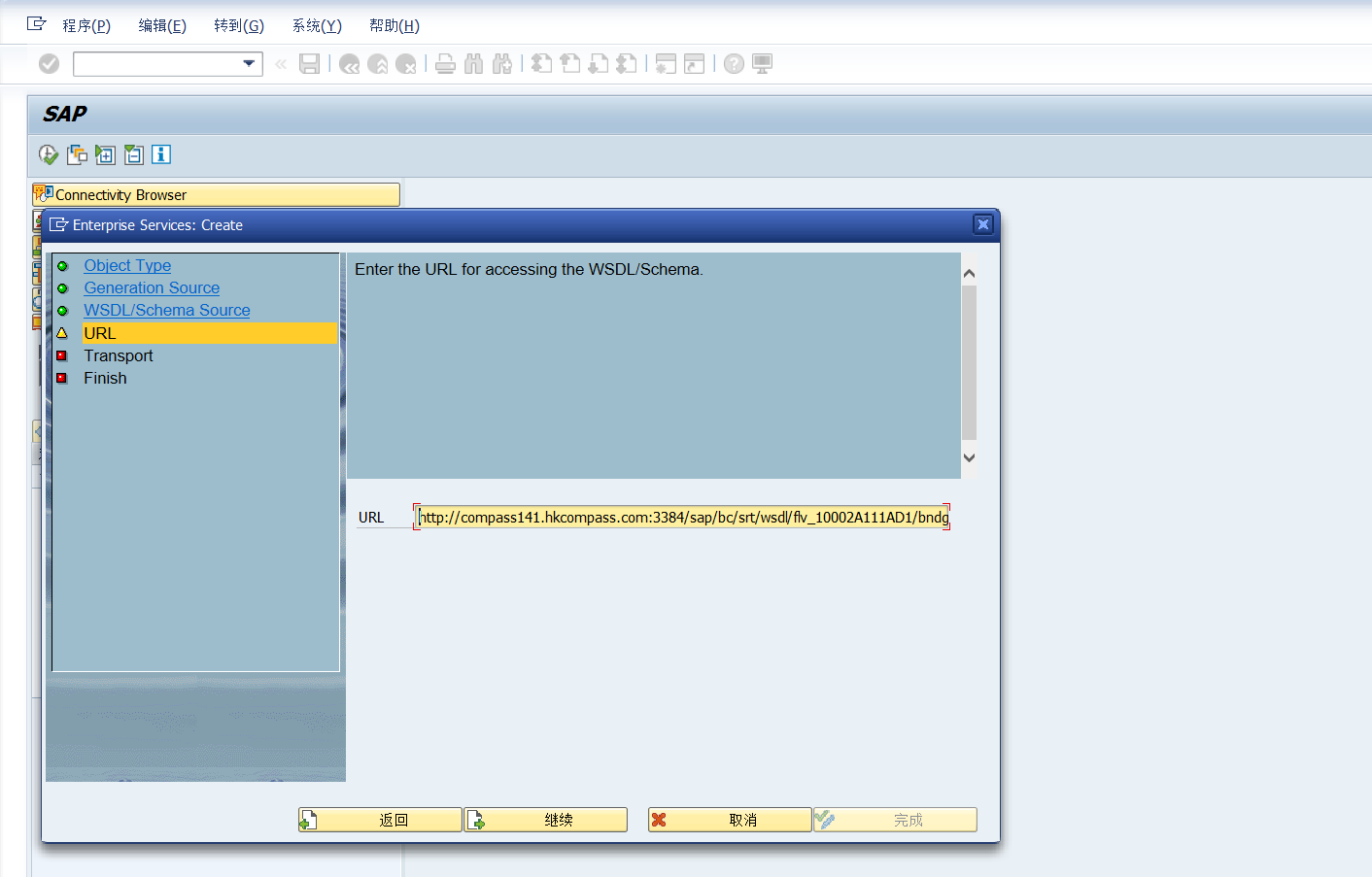Viewport: 1372px width, 877px height.
Task: Select the Connectivity Browser tab
Action: pyautogui.click(x=216, y=194)
